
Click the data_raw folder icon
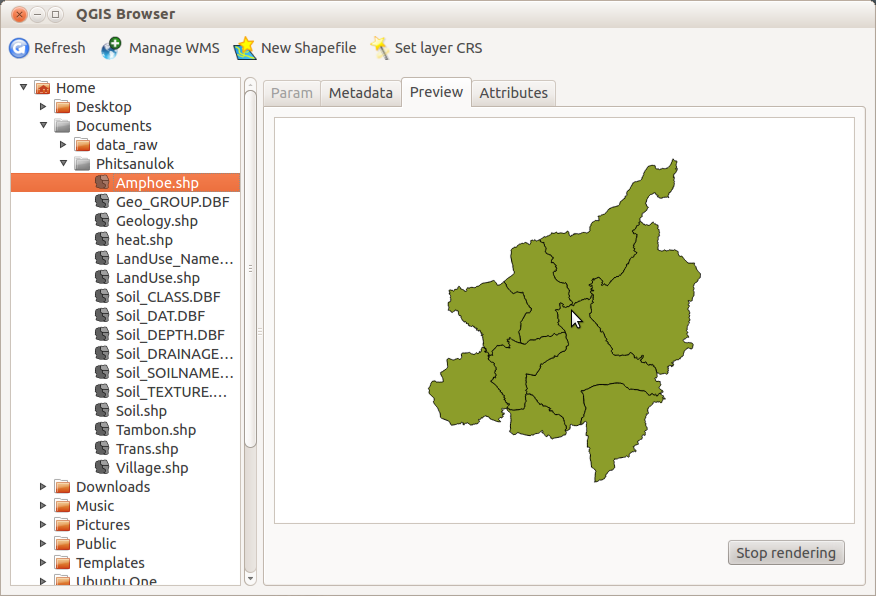tap(81, 144)
